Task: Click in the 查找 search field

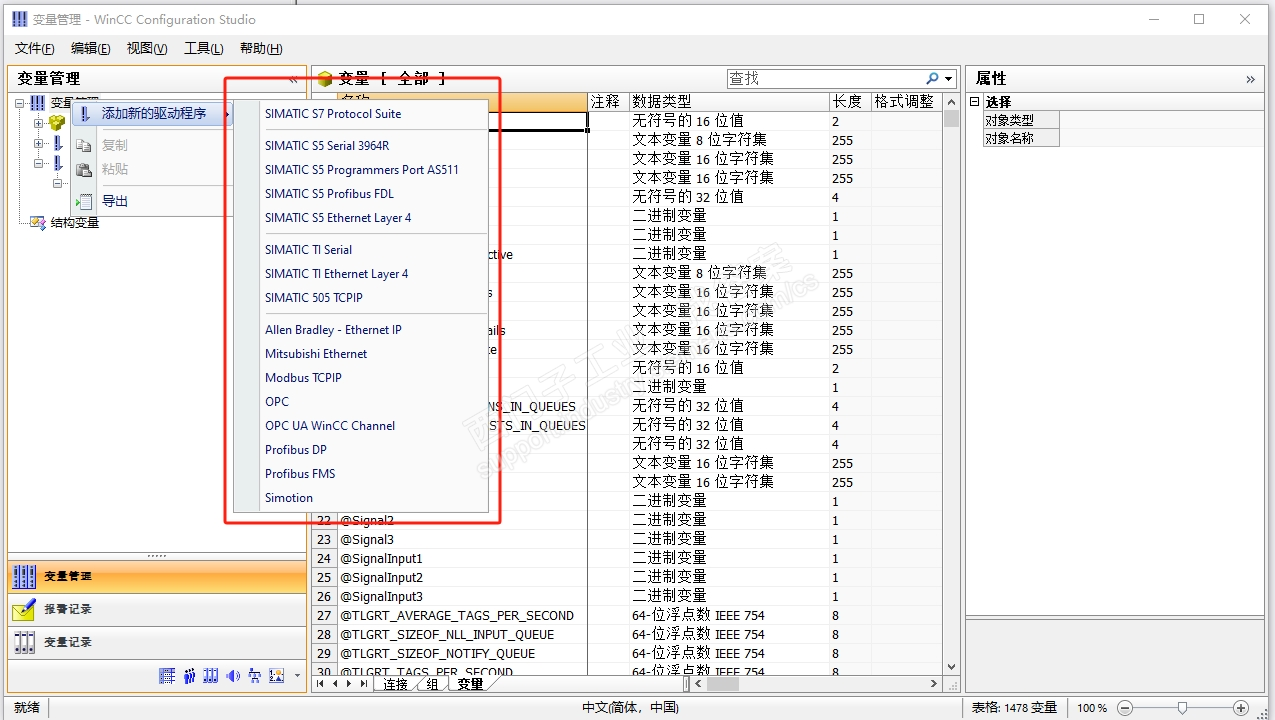Action: (825, 78)
